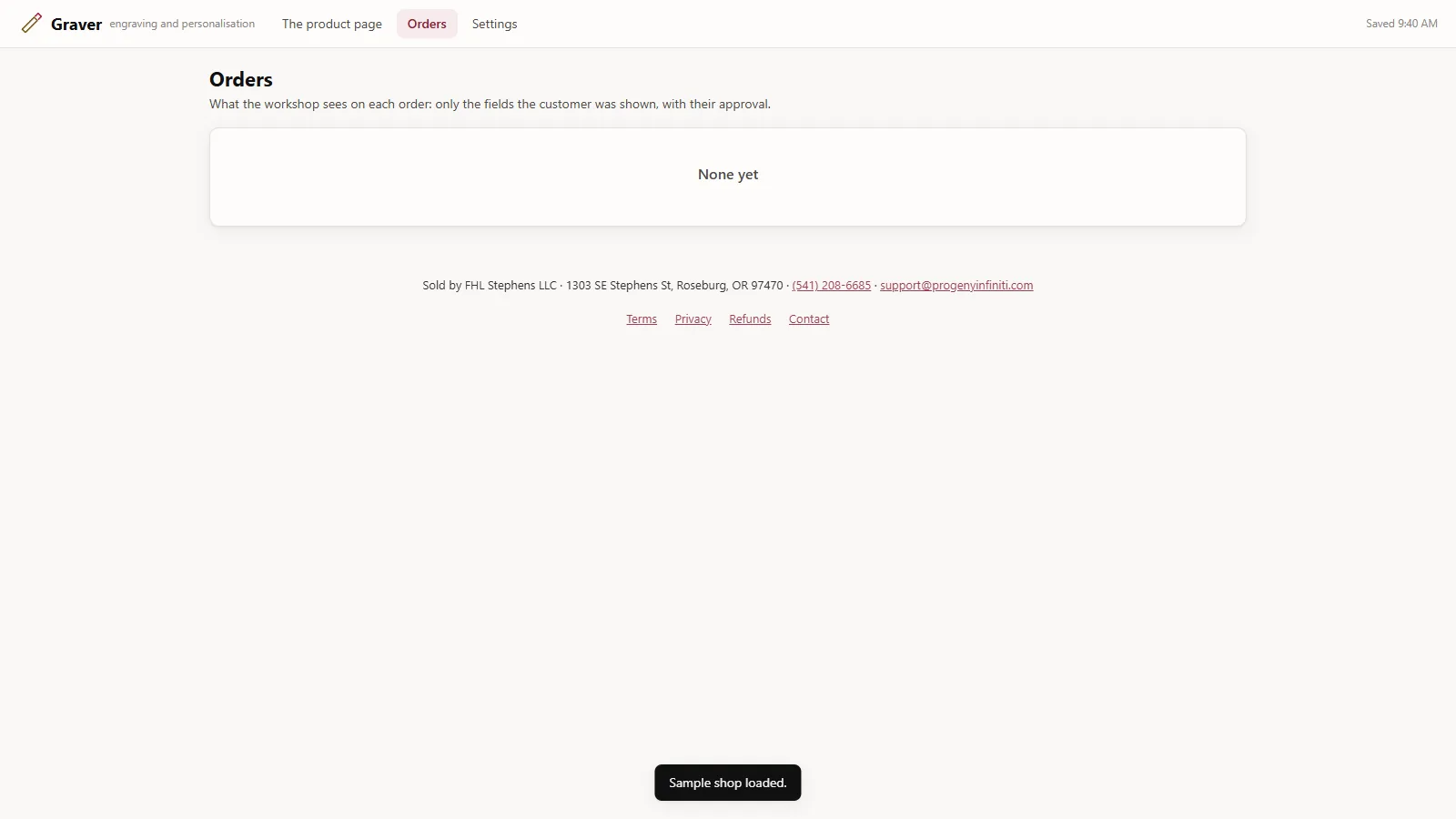Click the 'None yet' empty orders message
1456x819 pixels.
[728, 175]
